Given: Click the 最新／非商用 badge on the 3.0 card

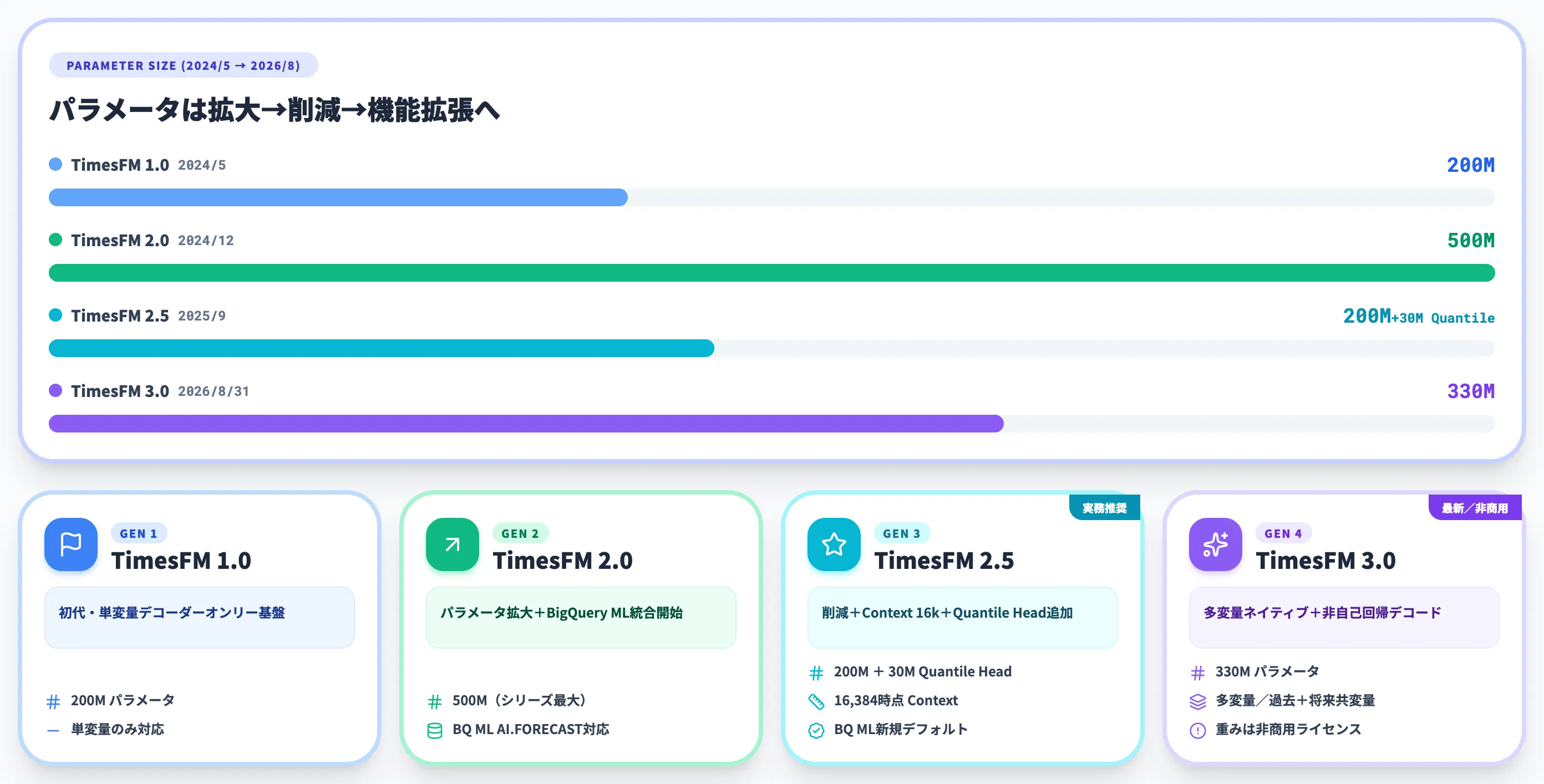Looking at the screenshot, I should click(1475, 508).
